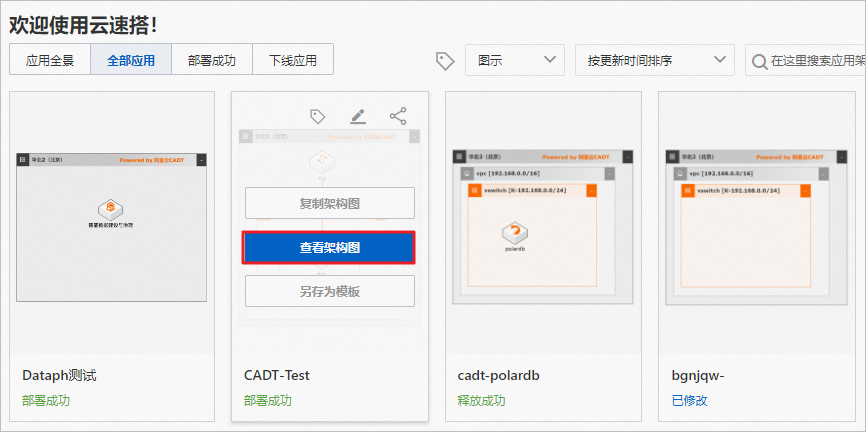Click the cadt-polardb application name
Screen dimensions: 866x432
click(499, 376)
